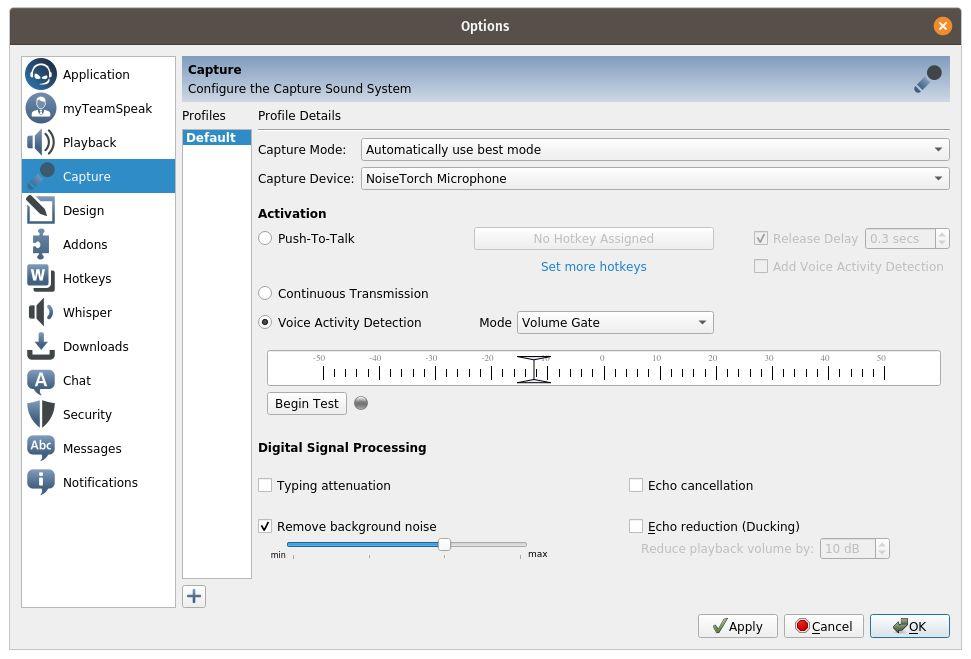The height and width of the screenshot is (659, 971).
Task: Click the background noise removal slider handle
Action: click(x=444, y=545)
